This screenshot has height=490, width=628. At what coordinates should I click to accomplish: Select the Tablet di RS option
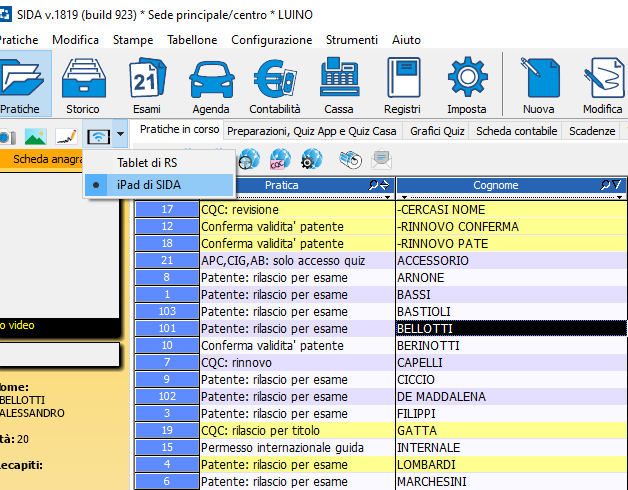[147, 162]
